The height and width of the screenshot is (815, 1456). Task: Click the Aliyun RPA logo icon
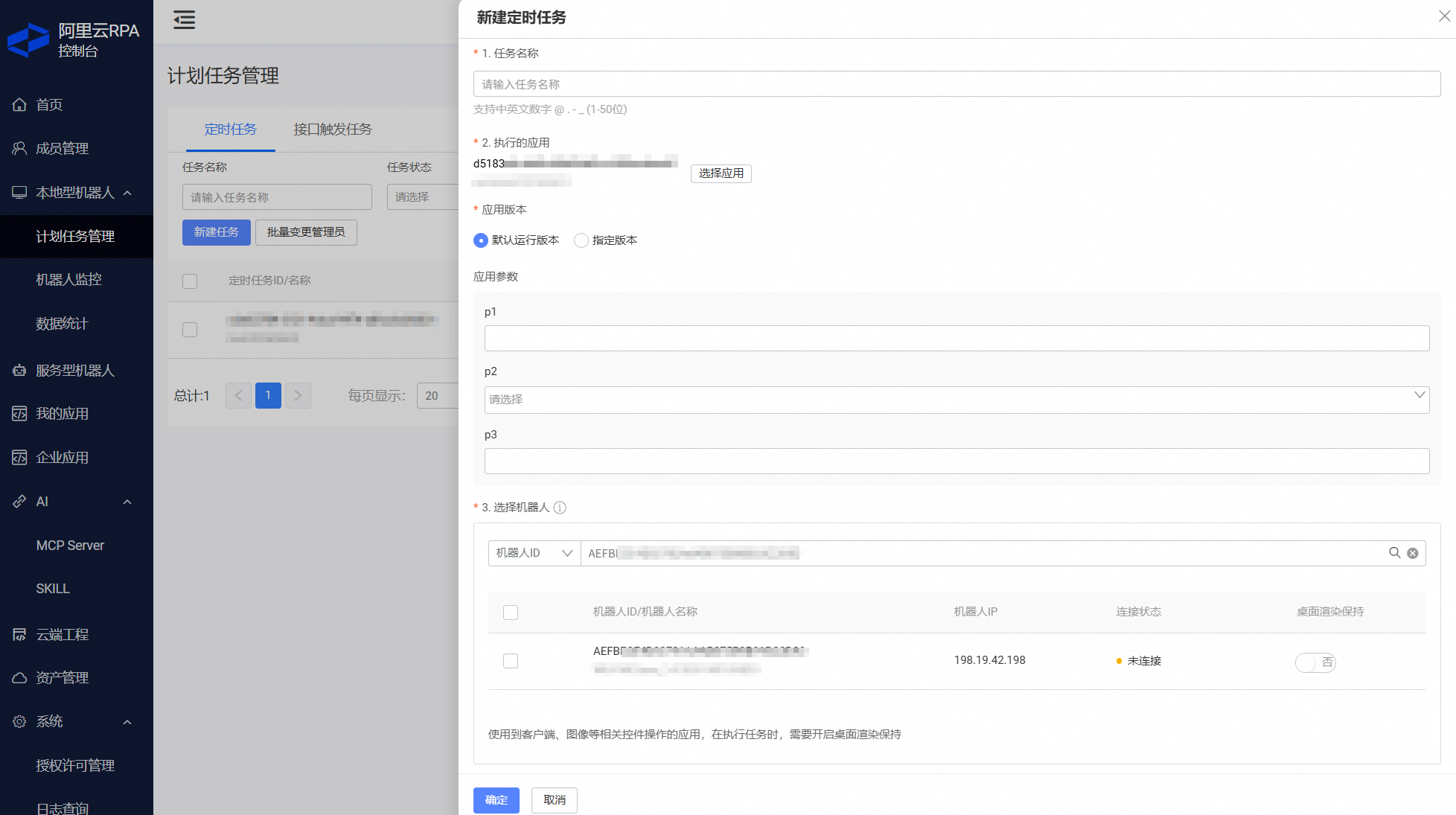click(x=28, y=39)
